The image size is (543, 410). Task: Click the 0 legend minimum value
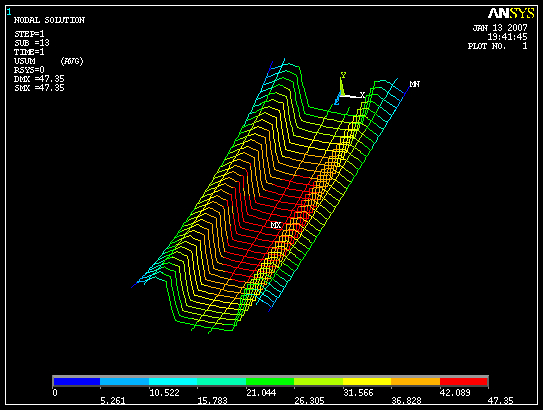click(55, 392)
